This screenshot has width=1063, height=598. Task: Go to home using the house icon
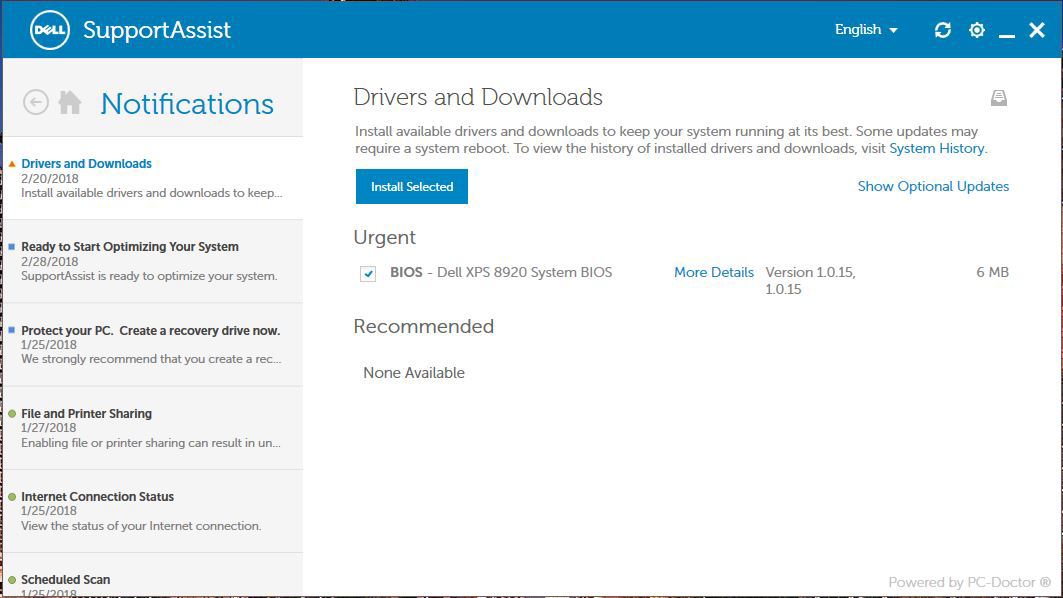[70, 102]
